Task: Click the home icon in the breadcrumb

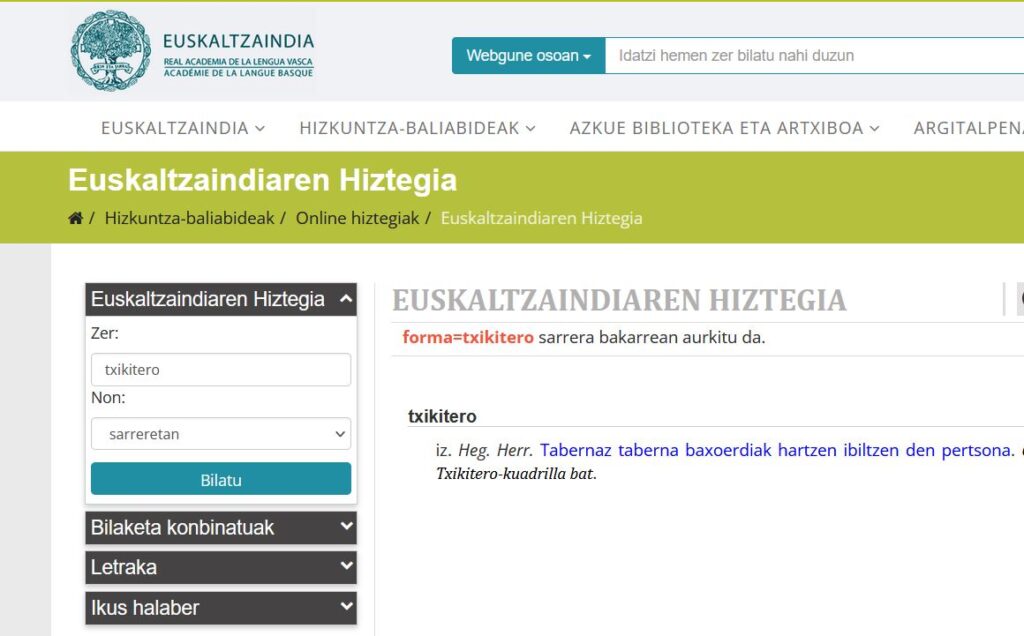Action: (75, 217)
